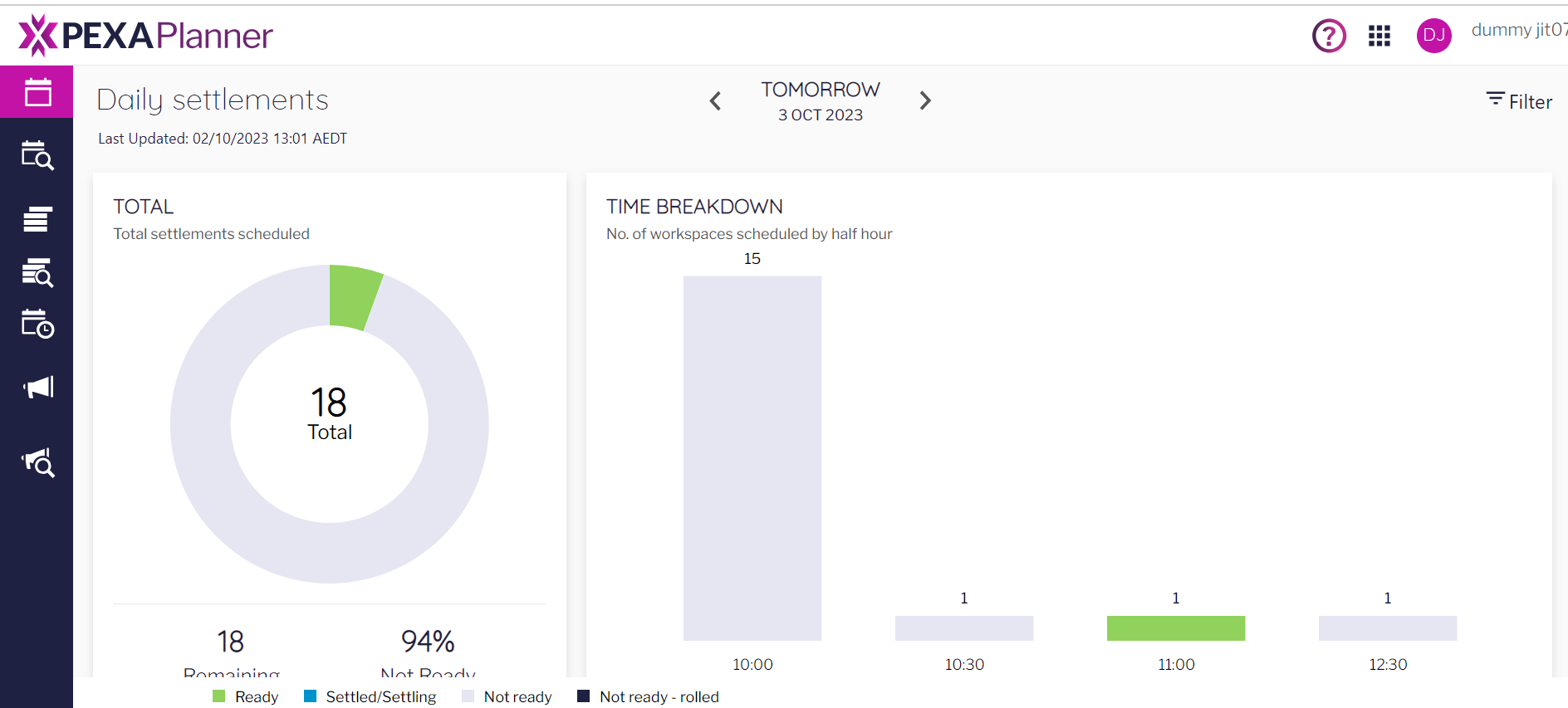Viewport: 1568px width, 708px height.
Task: Open the help question mark icon
Action: [1329, 36]
